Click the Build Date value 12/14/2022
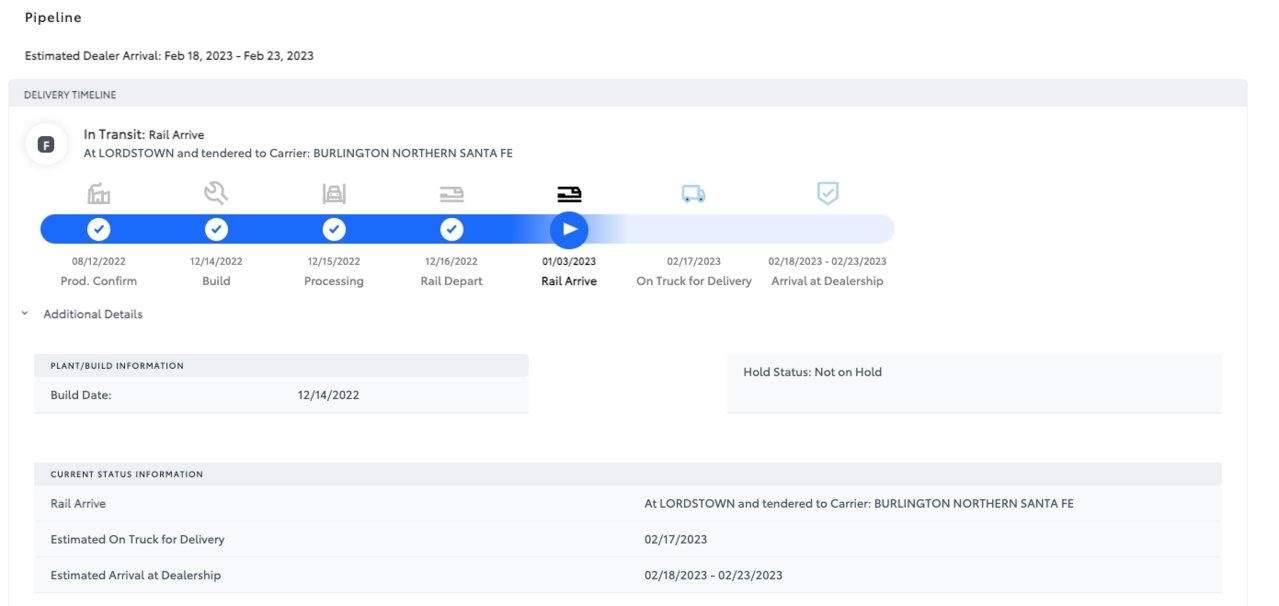1279x606 pixels. pos(328,395)
